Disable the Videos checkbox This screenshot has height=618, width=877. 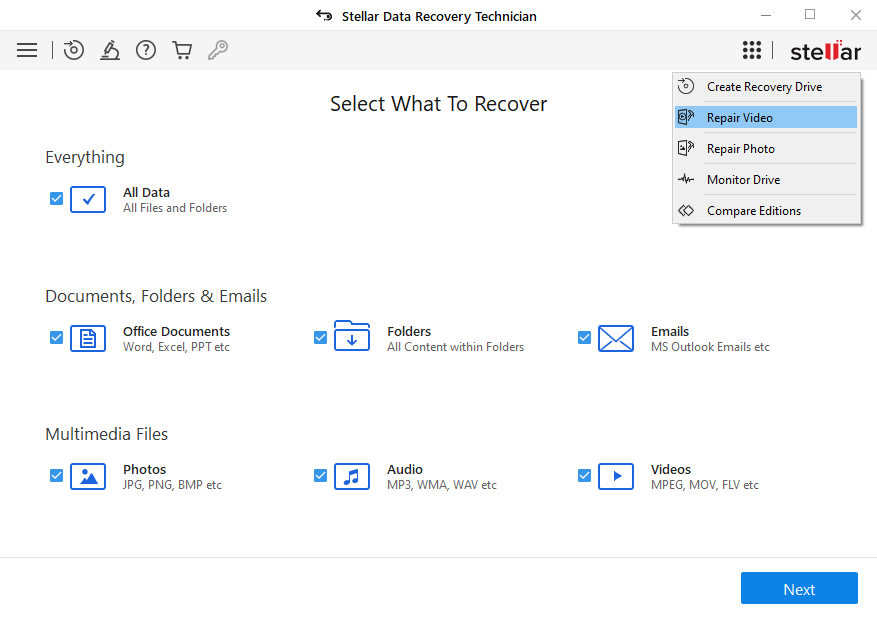(x=585, y=476)
